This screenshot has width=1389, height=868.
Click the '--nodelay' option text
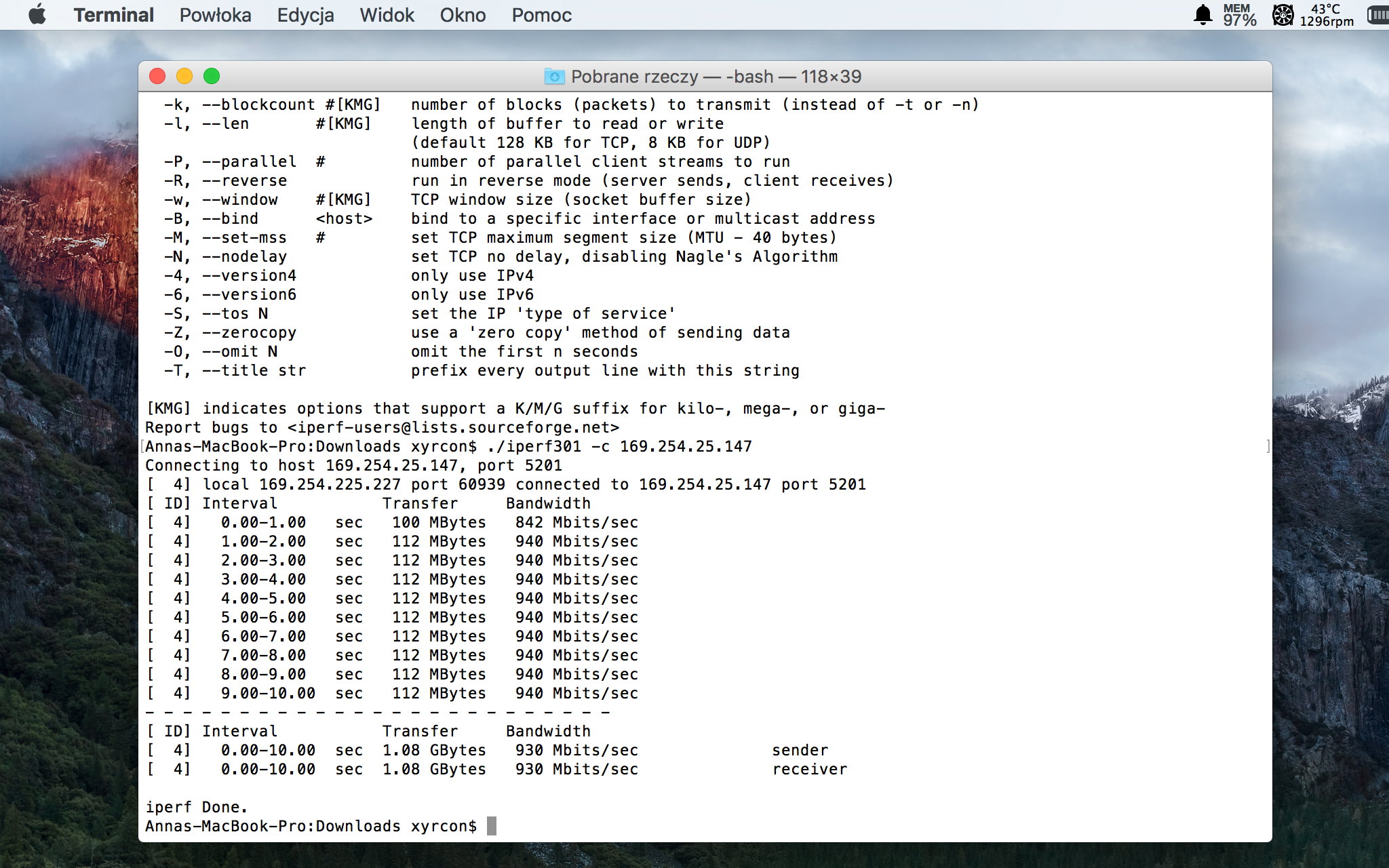click(x=244, y=256)
